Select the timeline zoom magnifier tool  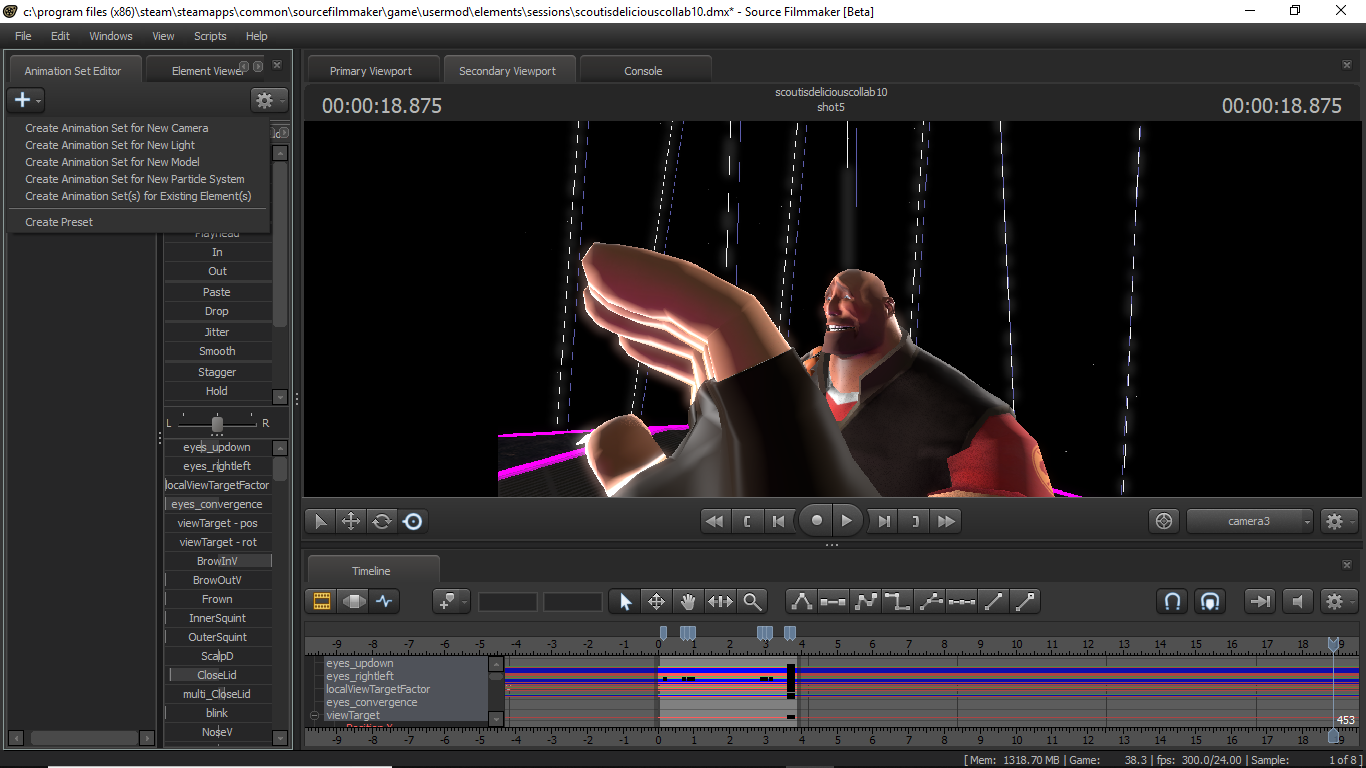(x=752, y=601)
